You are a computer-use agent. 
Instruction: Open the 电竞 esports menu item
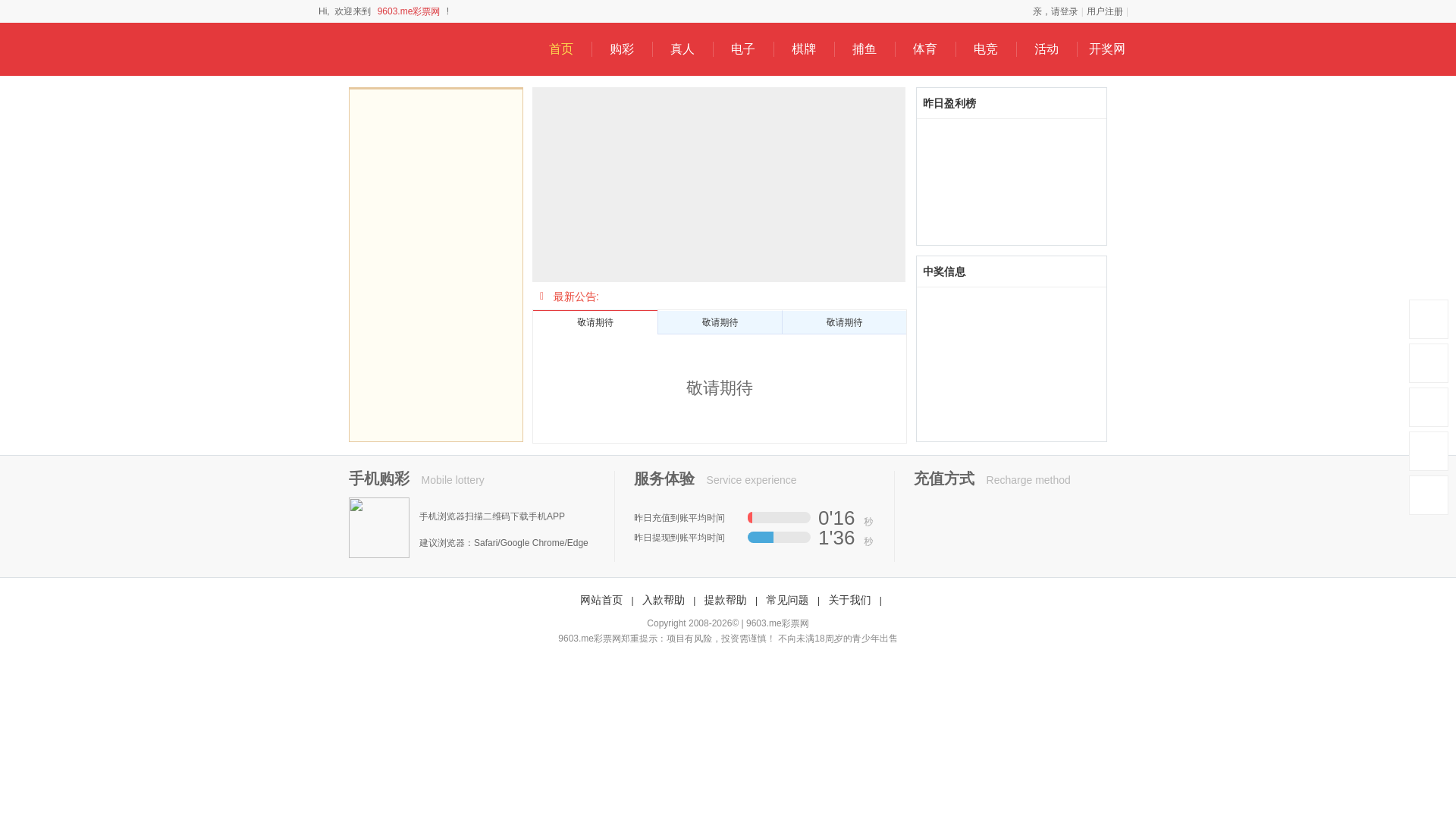pyautogui.click(x=986, y=49)
